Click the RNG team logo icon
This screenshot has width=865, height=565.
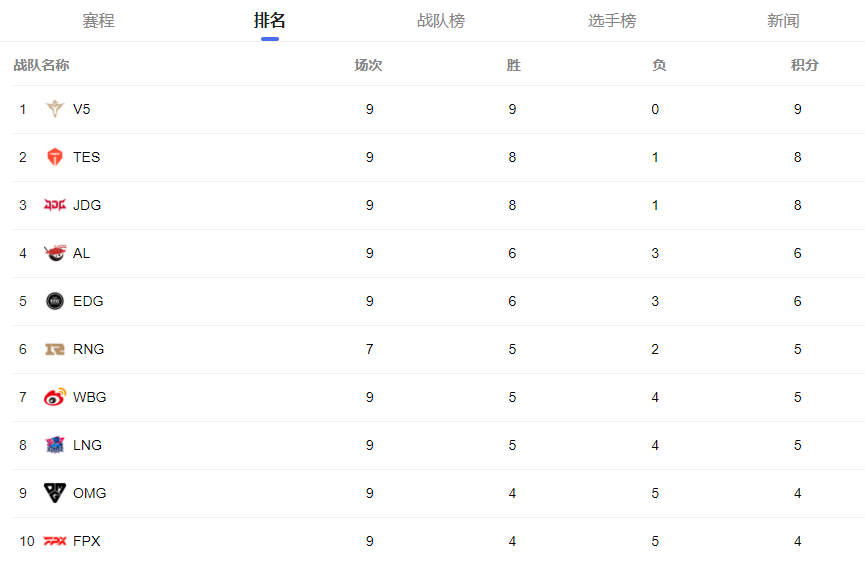(x=55, y=349)
